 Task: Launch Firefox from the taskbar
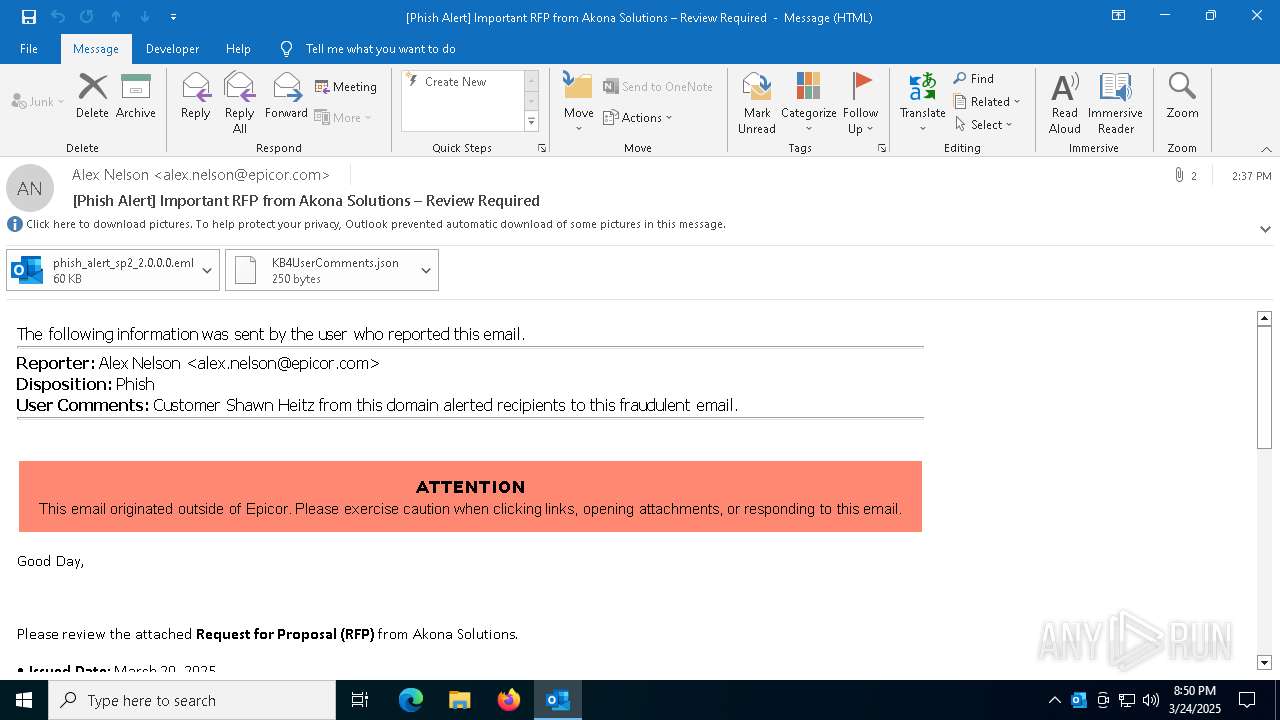click(508, 700)
